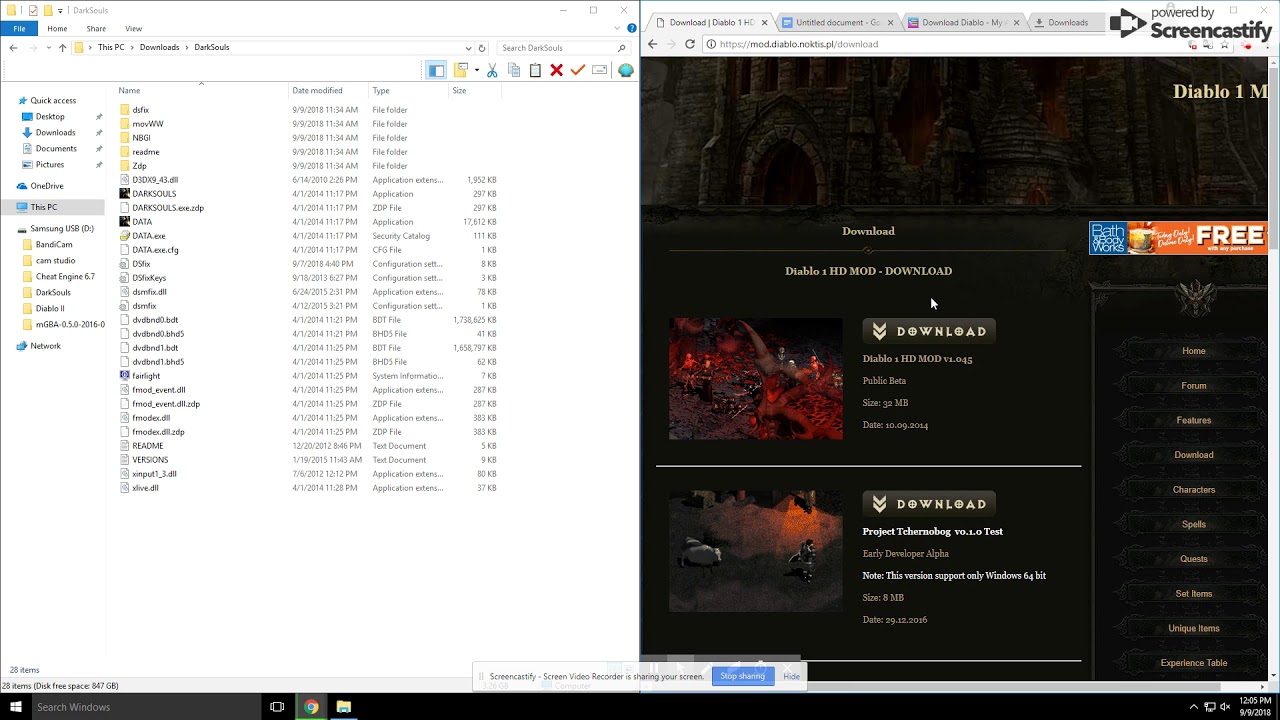Select the README text document
This screenshot has height=720, width=1280.
click(148, 446)
